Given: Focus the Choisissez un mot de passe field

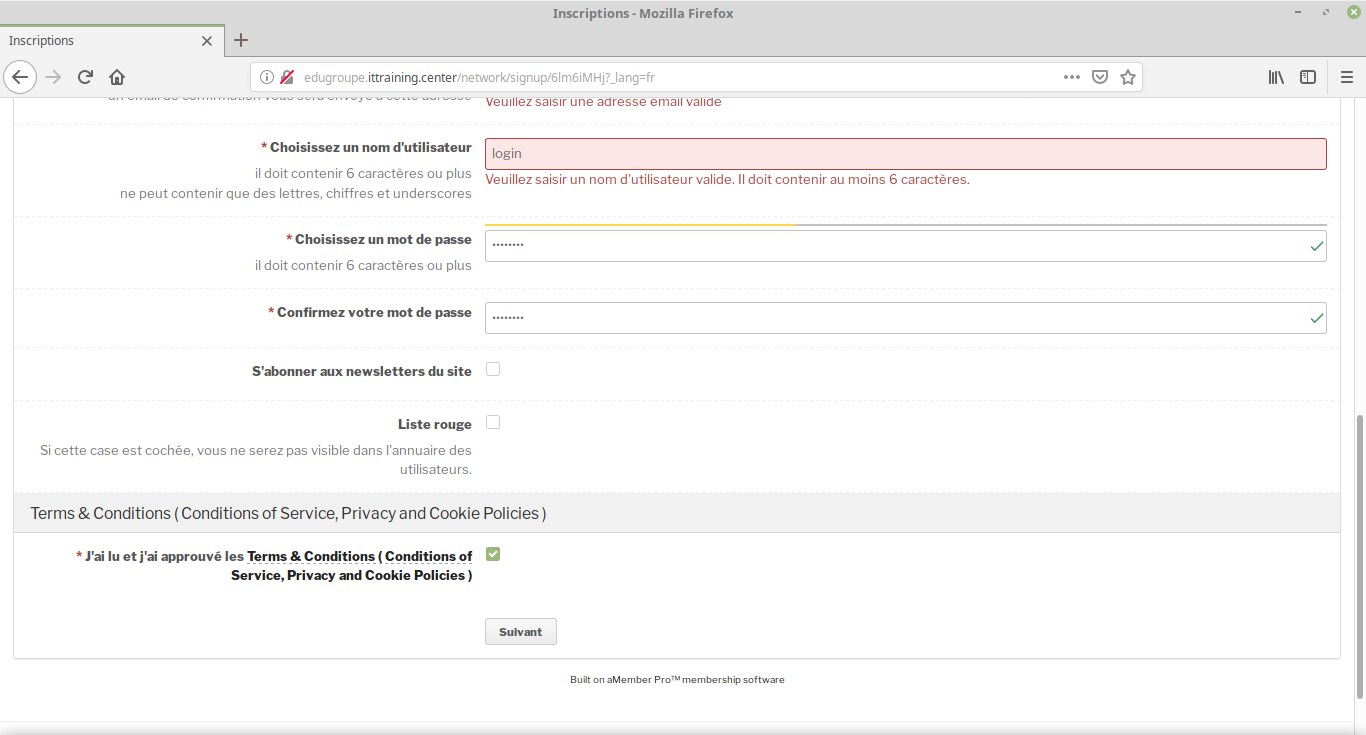Looking at the screenshot, I should (895, 246).
